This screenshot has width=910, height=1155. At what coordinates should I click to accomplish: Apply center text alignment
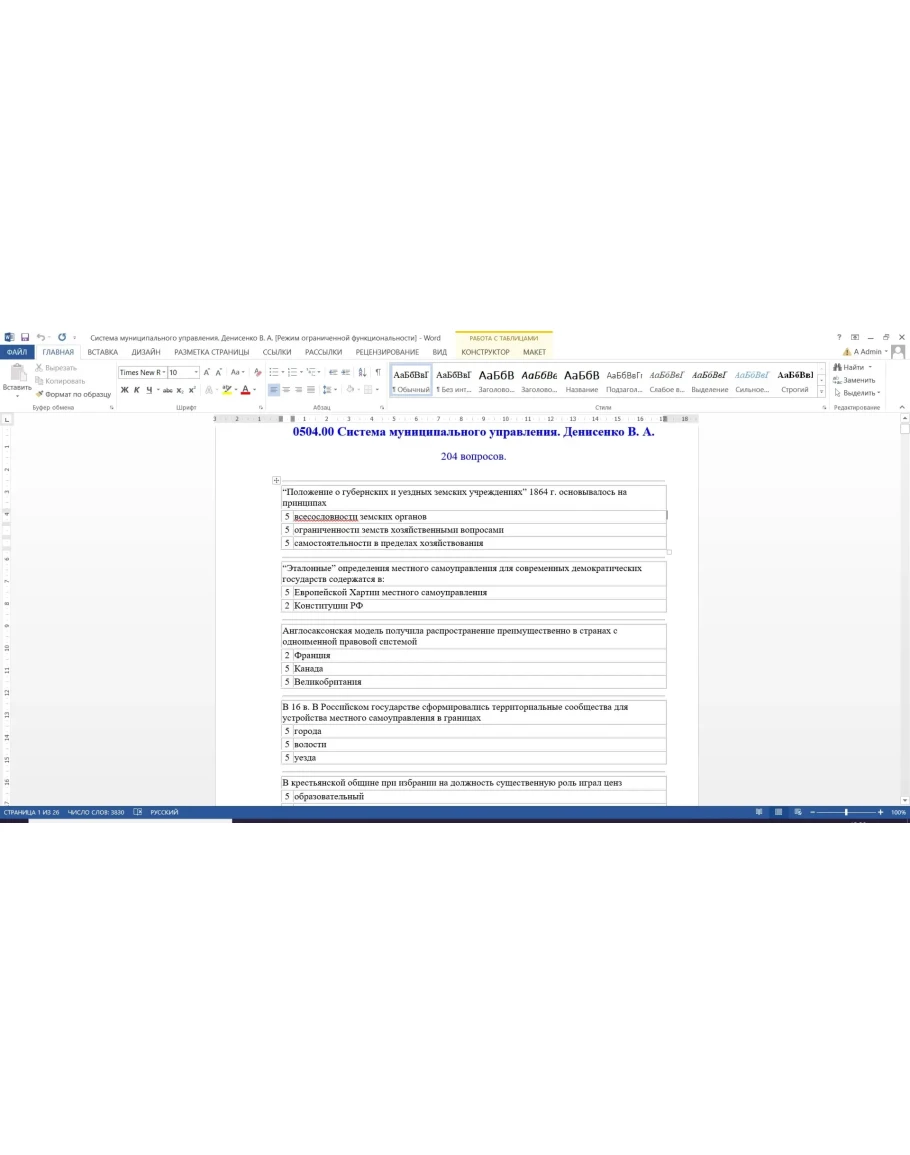286,390
